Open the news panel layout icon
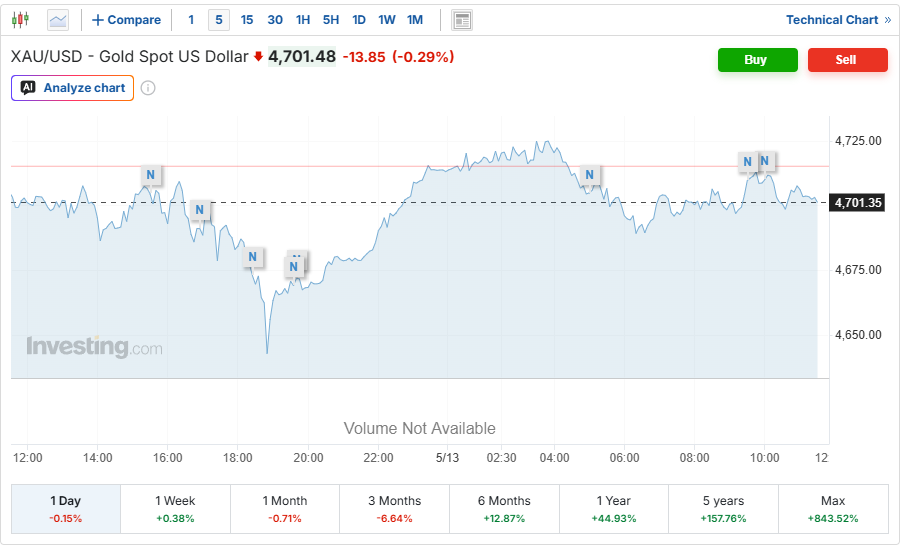This screenshot has width=903, height=556. 462,20
